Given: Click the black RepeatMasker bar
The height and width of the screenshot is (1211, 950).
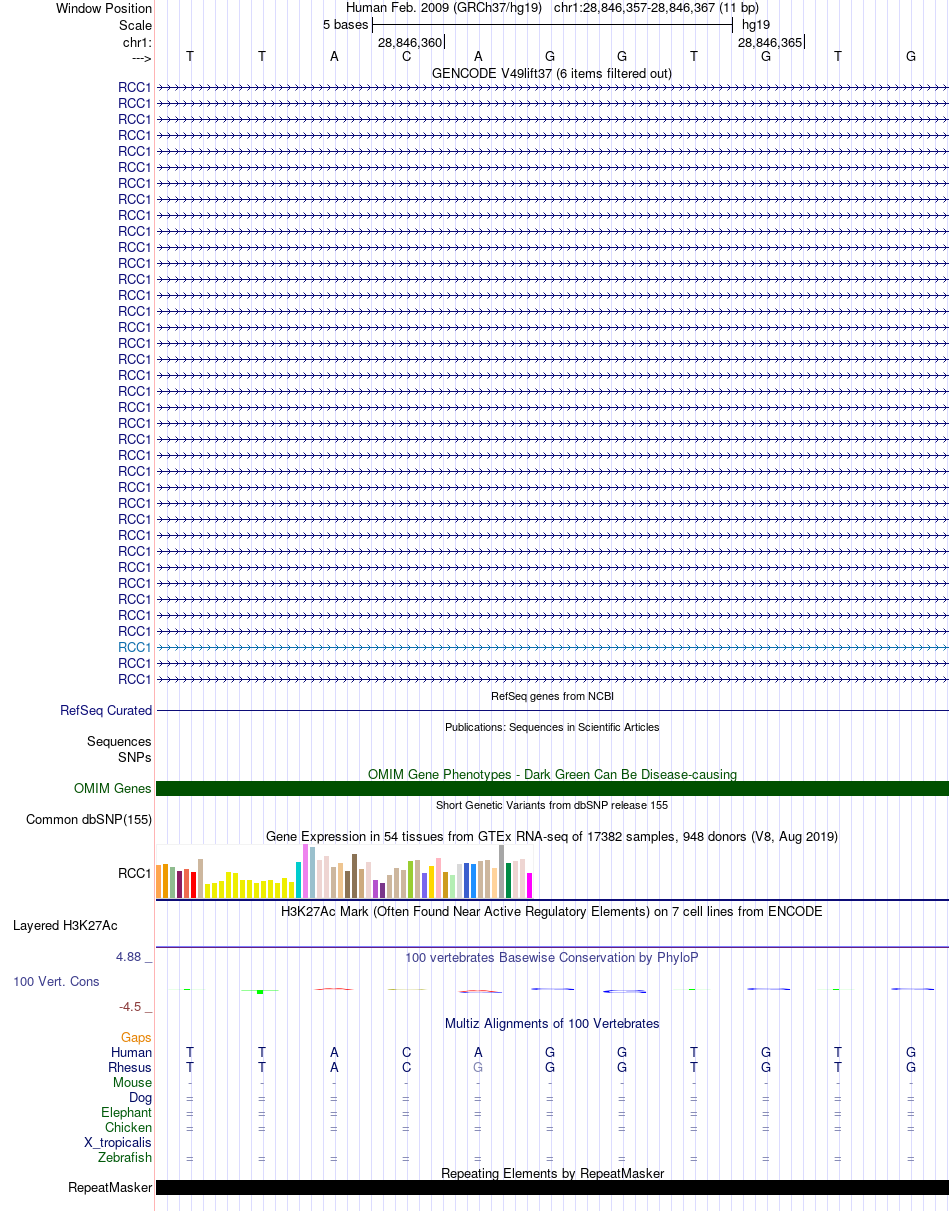Looking at the screenshot, I should [x=552, y=1188].
